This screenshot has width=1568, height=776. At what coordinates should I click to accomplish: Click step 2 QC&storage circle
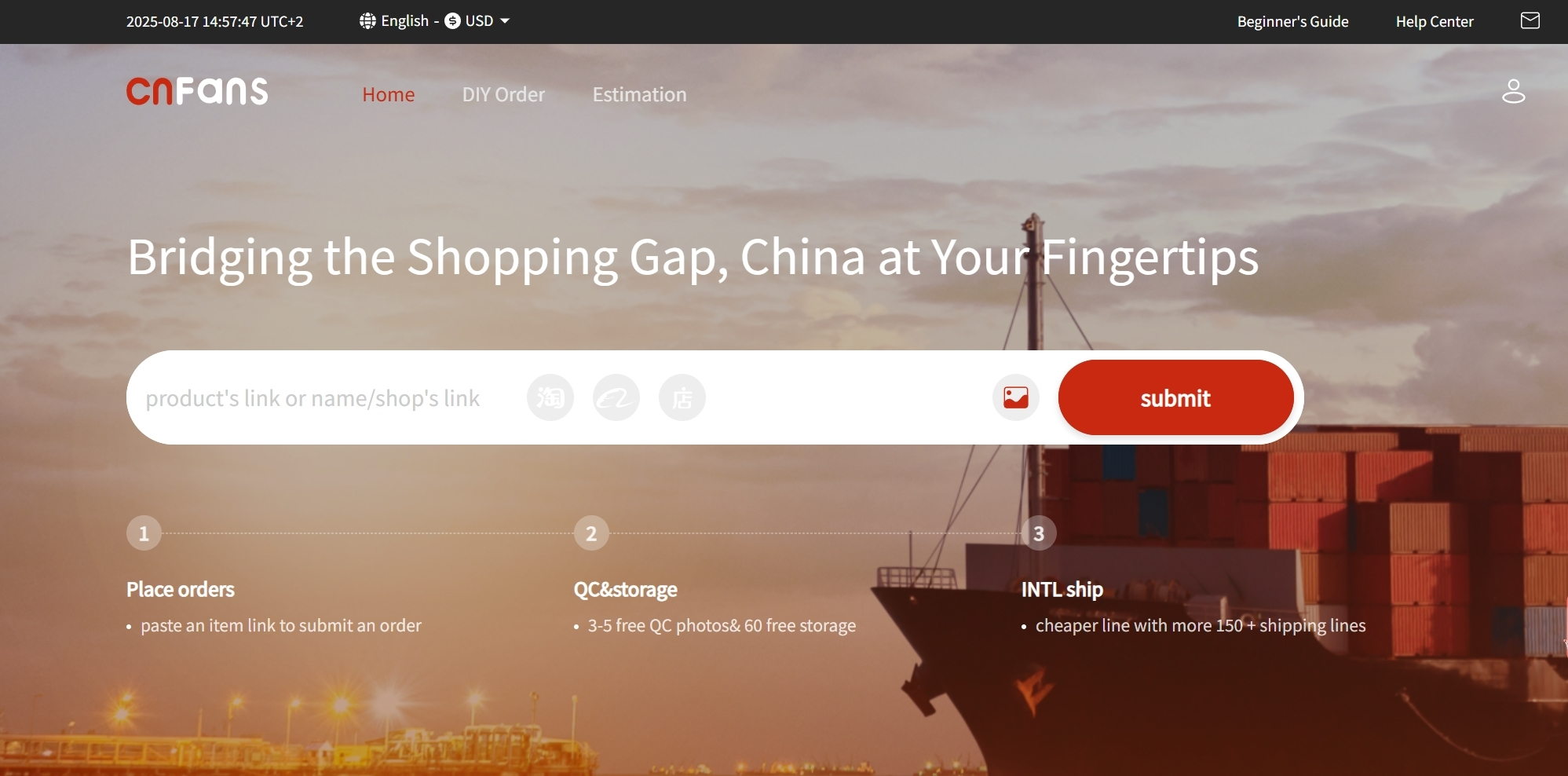click(x=591, y=533)
